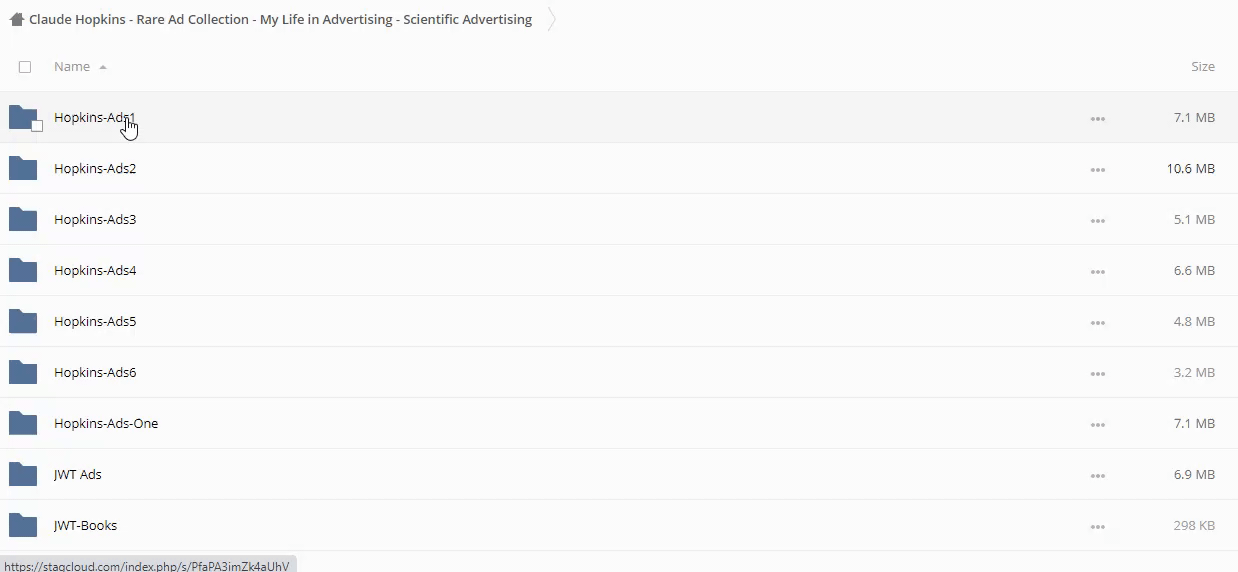Sort by Name using the arrow indicator
Image resolution: width=1238 pixels, height=572 pixels.
(x=103, y=67)
